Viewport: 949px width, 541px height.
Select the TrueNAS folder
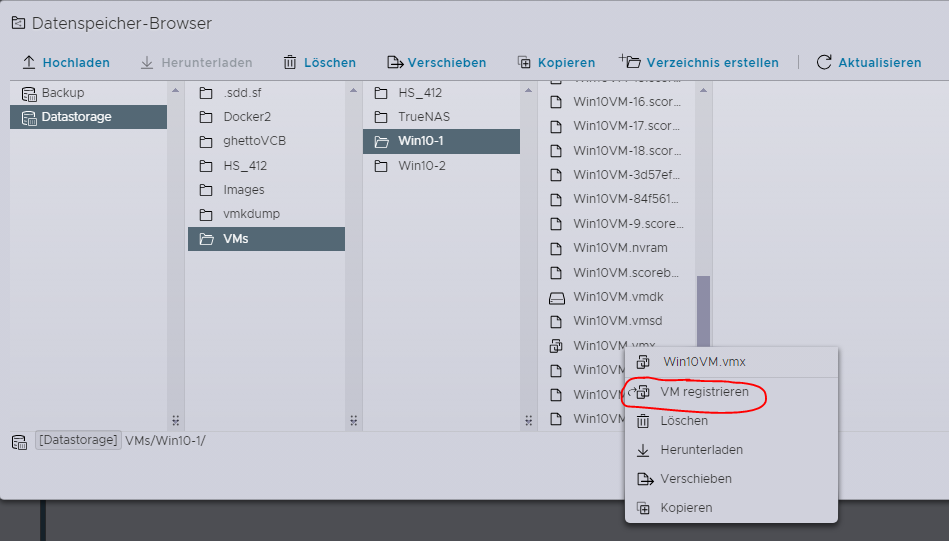tap(423, 117)
